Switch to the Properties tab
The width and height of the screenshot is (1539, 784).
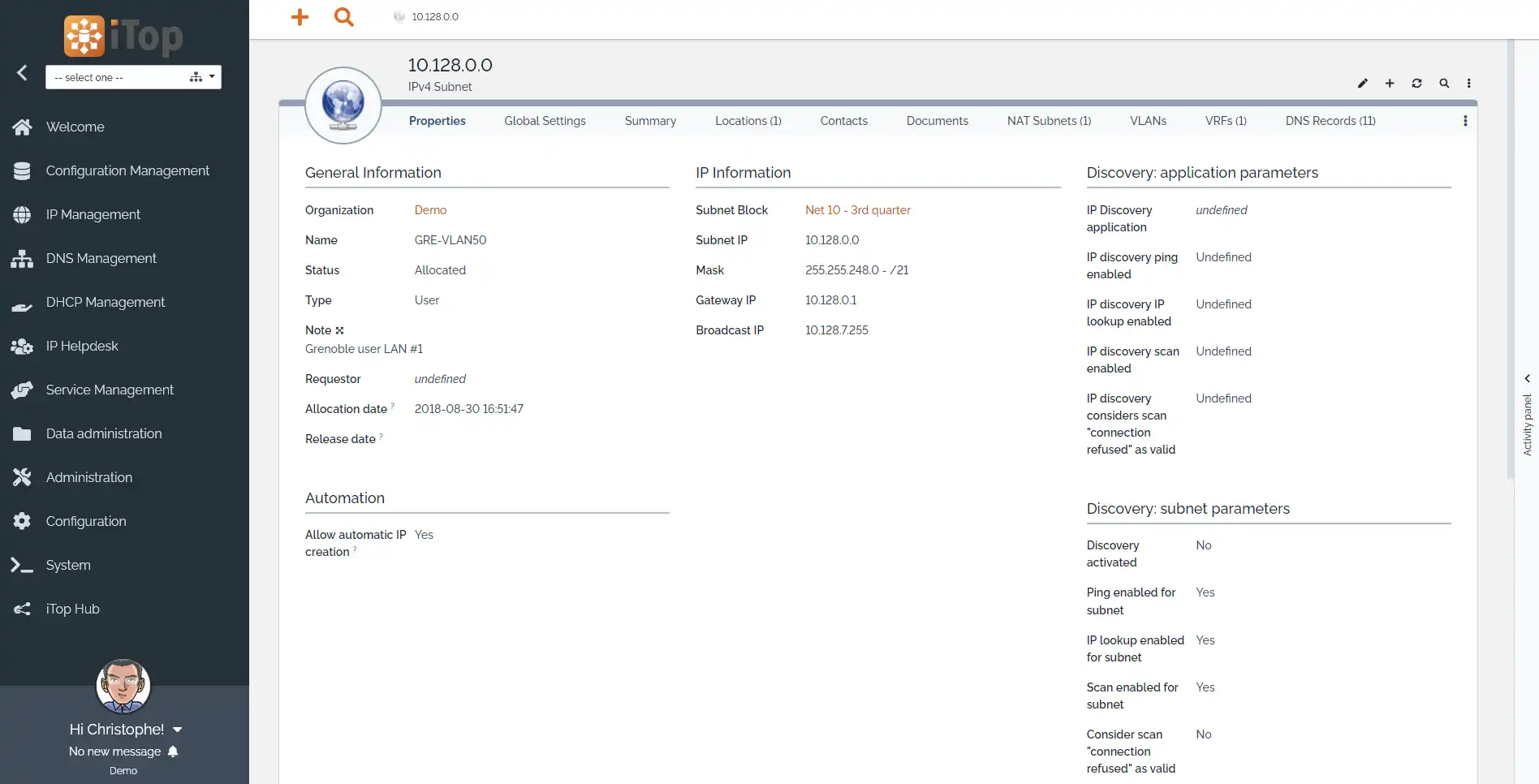click(x=437, y=121)
